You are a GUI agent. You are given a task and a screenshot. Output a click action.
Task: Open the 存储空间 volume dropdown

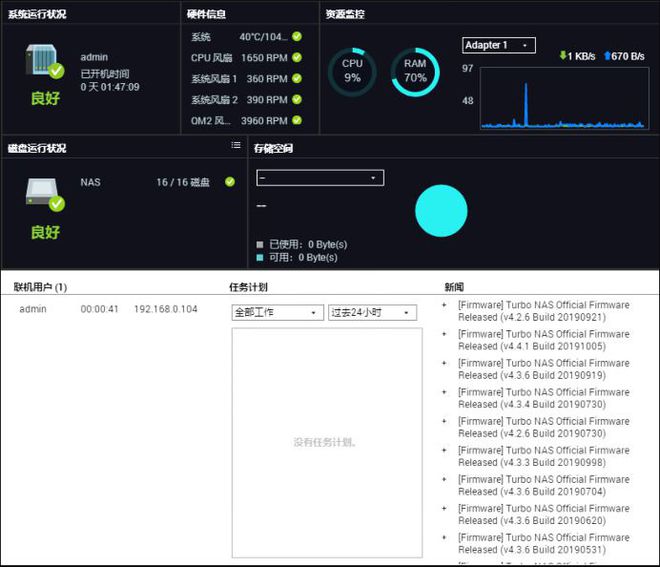(320, 178)
